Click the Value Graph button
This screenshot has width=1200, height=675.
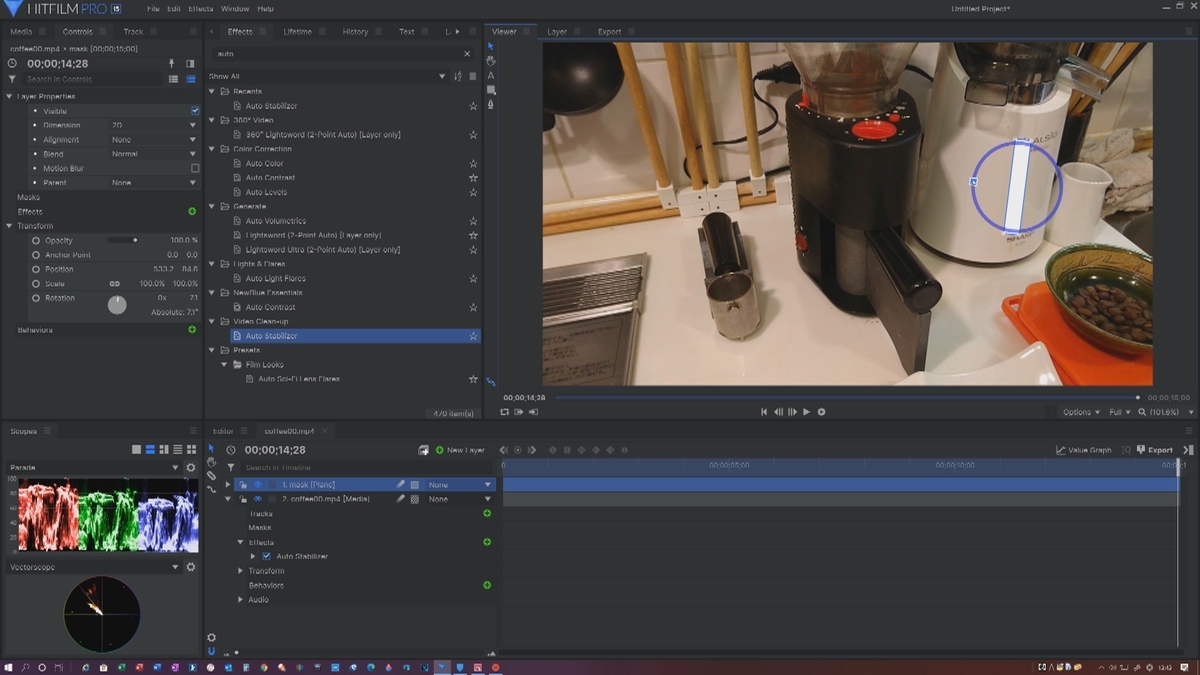click(1084, 450)
